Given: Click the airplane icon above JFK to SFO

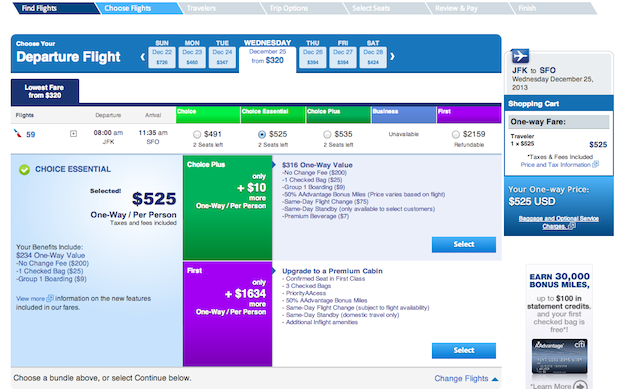Looking at the screenshot, I should (x=520, y=56).
